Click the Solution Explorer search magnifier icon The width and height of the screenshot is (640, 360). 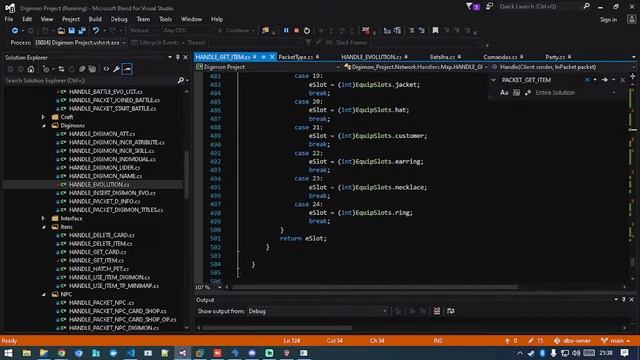coord(181,81)
